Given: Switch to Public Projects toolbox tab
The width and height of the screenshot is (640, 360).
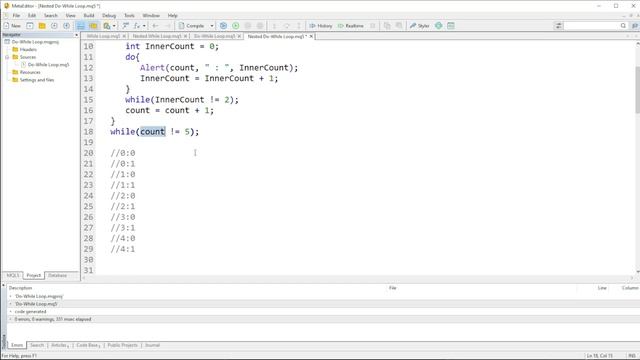Looking at the screenshot, I should pos(122,345).
